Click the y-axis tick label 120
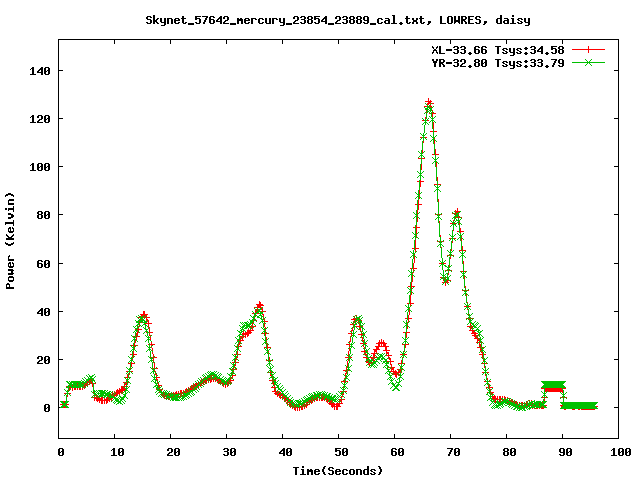 [40, 119]
